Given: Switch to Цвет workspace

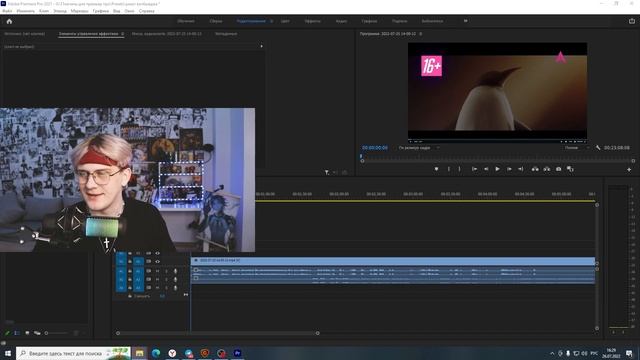Looking at the screenshot, I should [x=285, y=21].
